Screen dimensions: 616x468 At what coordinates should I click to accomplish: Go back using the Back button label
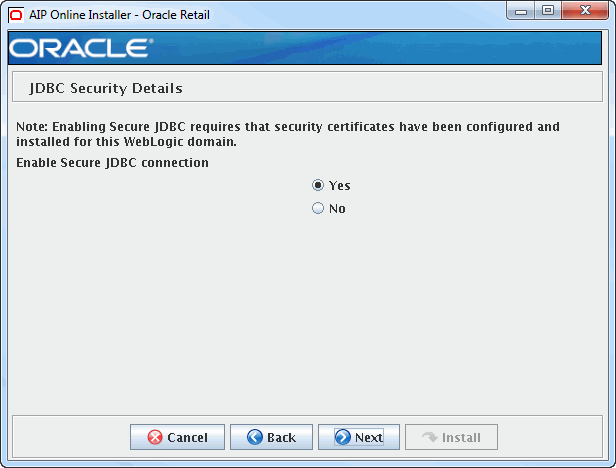281,437
